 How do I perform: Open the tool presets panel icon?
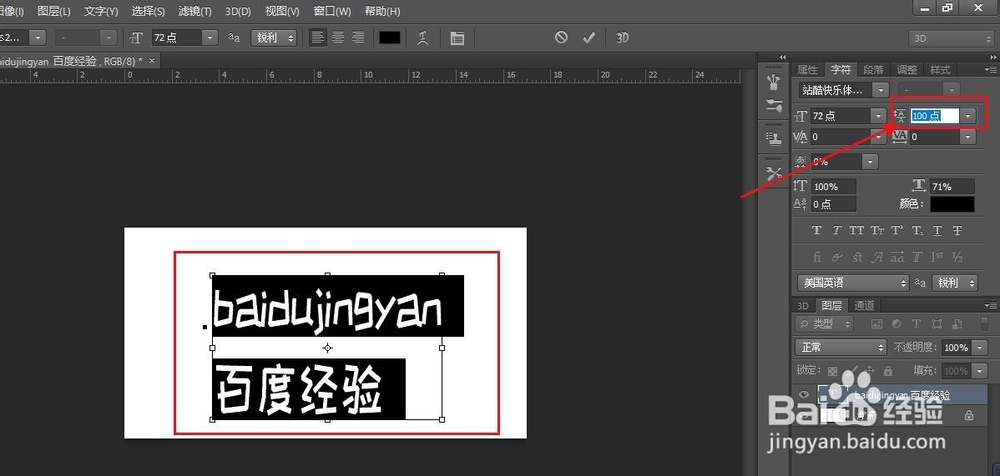[774, 172]
